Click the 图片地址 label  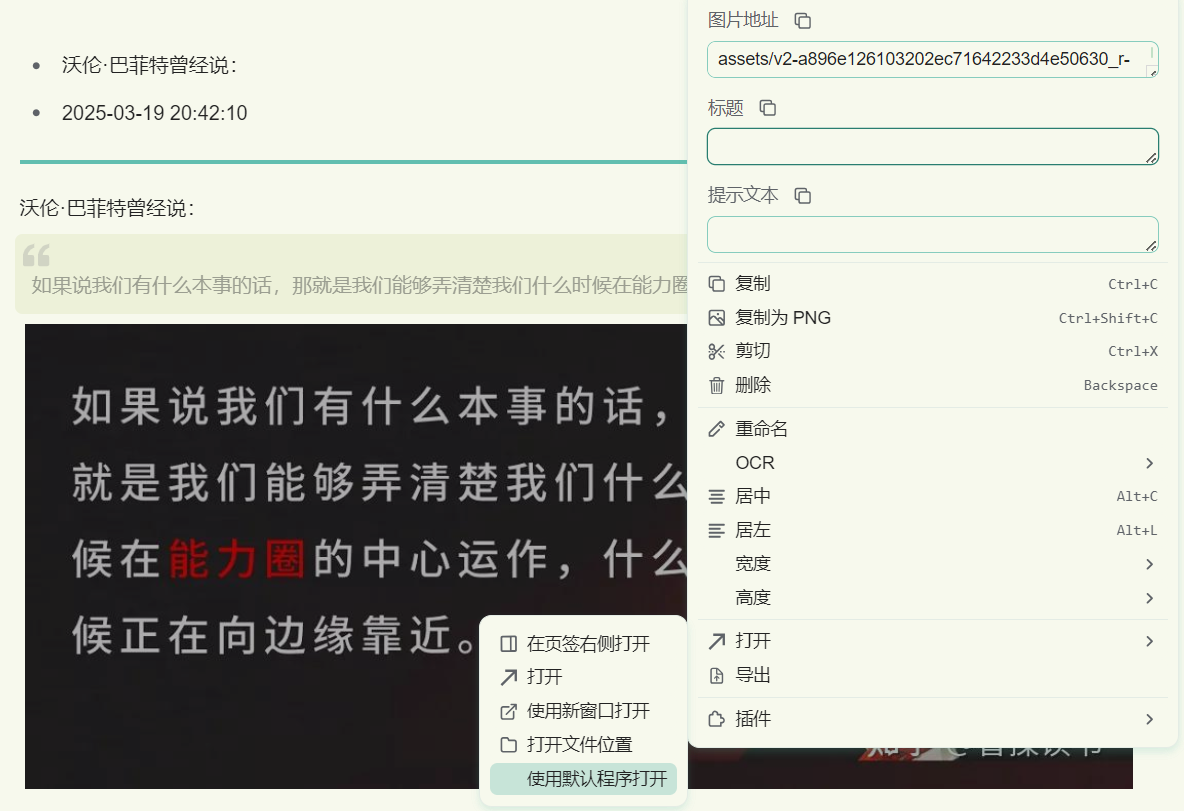point(743,20)
